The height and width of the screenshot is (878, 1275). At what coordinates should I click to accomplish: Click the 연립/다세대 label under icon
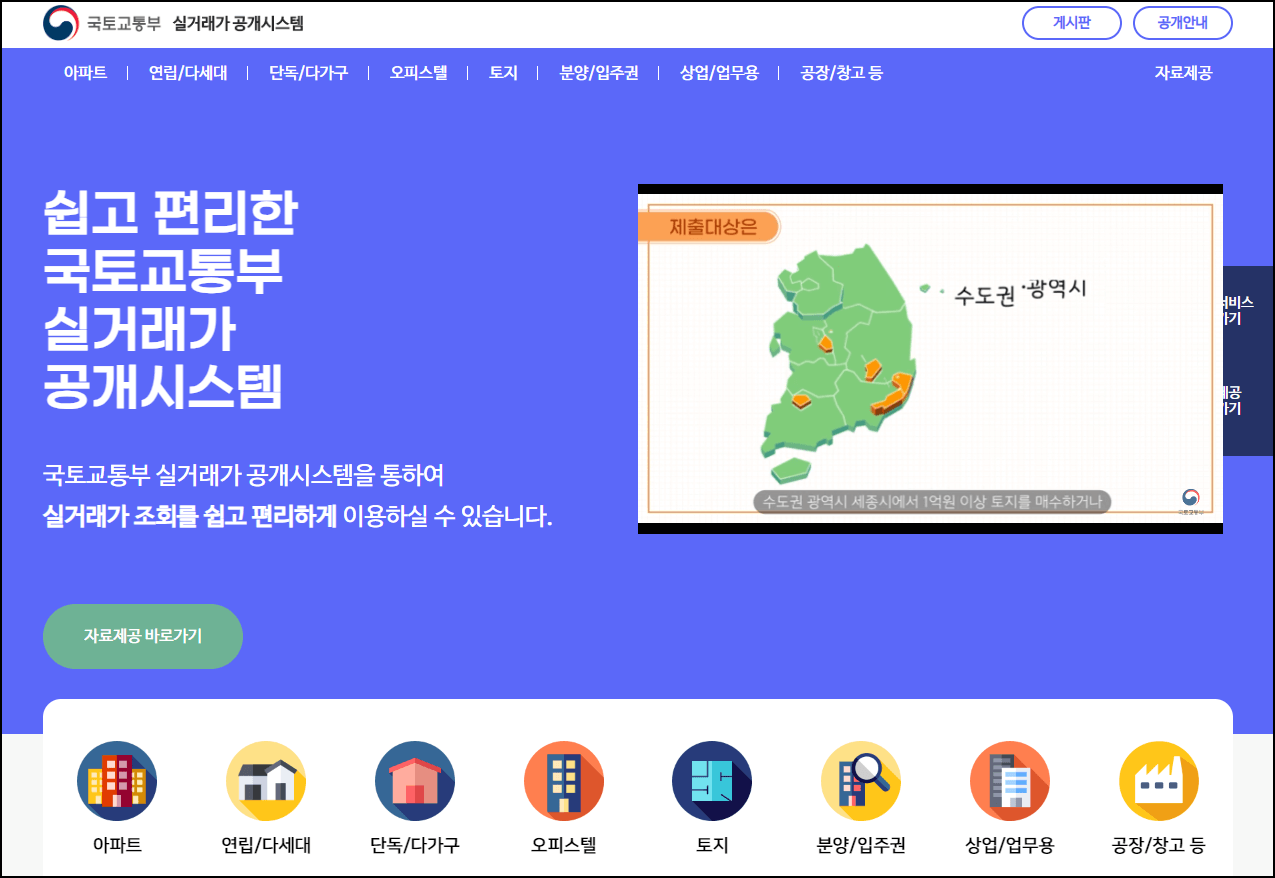(266, 845)
